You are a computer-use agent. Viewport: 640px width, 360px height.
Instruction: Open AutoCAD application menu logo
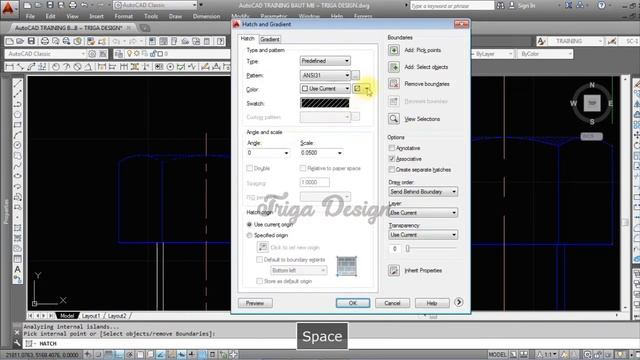coord(8,9)
